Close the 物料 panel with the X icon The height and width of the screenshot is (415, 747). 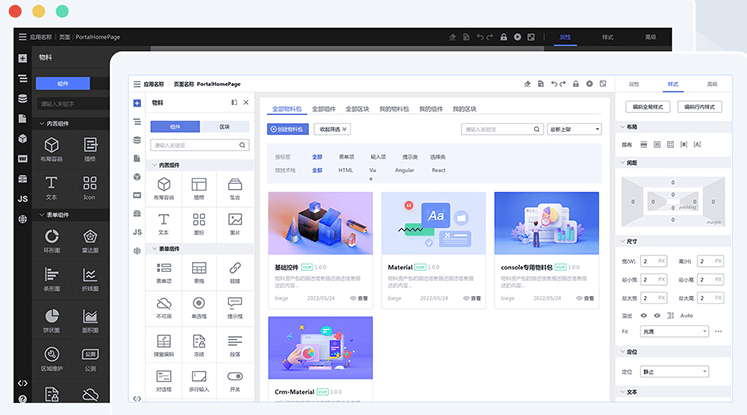[x=247, y=102]
